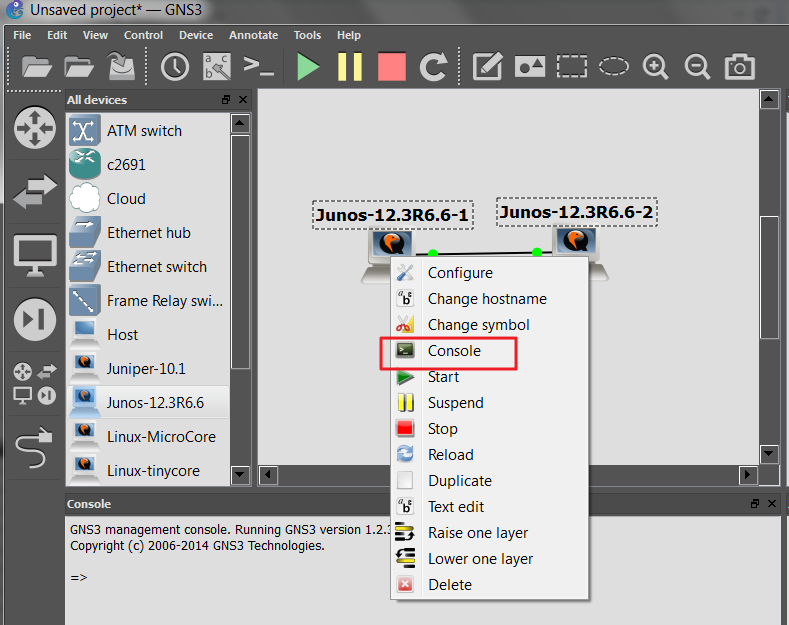Select Reload in the context menu

[489, 455]
